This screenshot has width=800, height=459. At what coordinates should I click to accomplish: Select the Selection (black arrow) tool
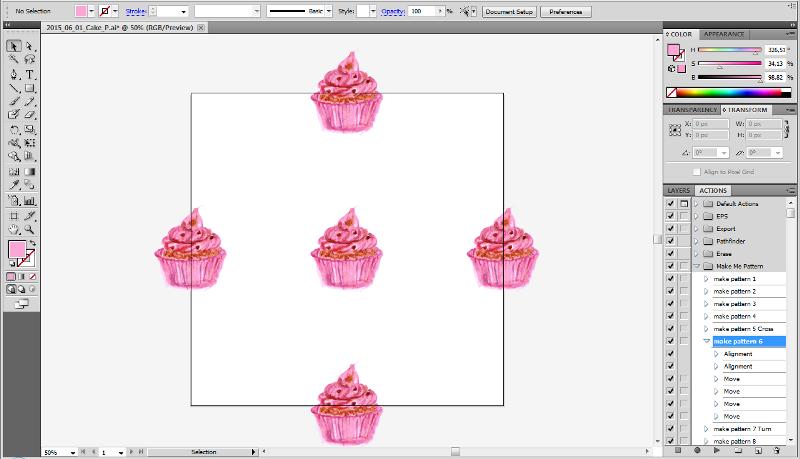point(14,46)
